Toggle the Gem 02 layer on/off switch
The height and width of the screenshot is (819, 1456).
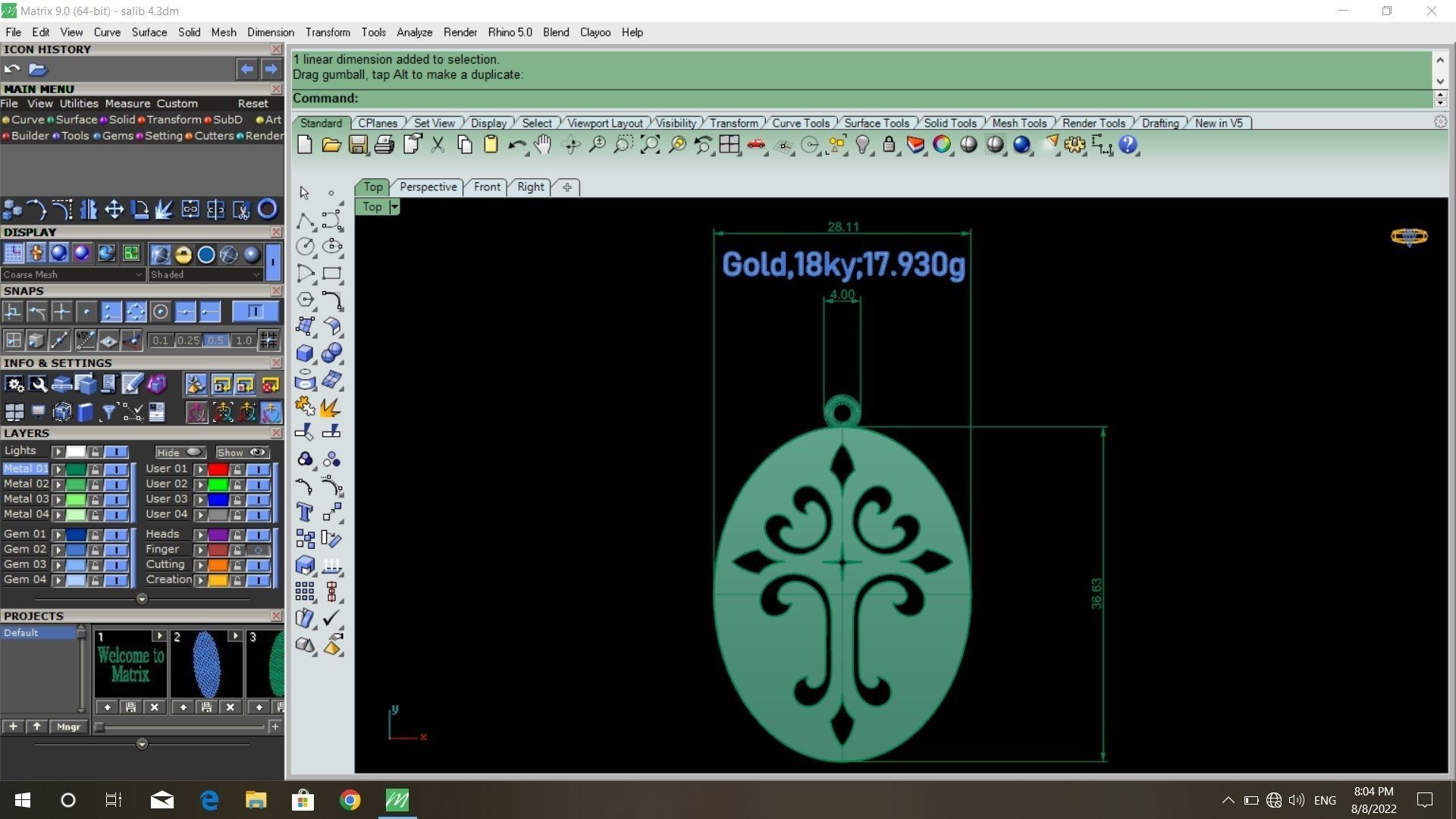coord(116,550)
